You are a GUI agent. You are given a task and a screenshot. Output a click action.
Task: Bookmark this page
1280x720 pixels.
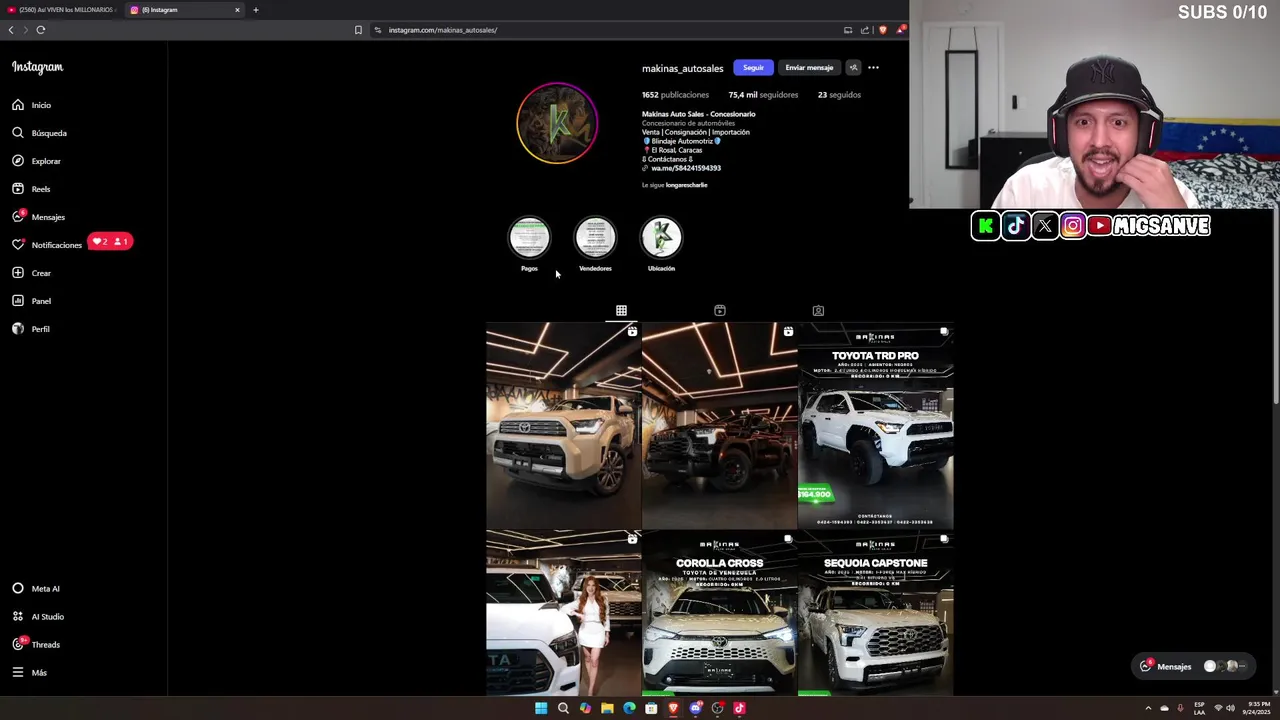358,30
